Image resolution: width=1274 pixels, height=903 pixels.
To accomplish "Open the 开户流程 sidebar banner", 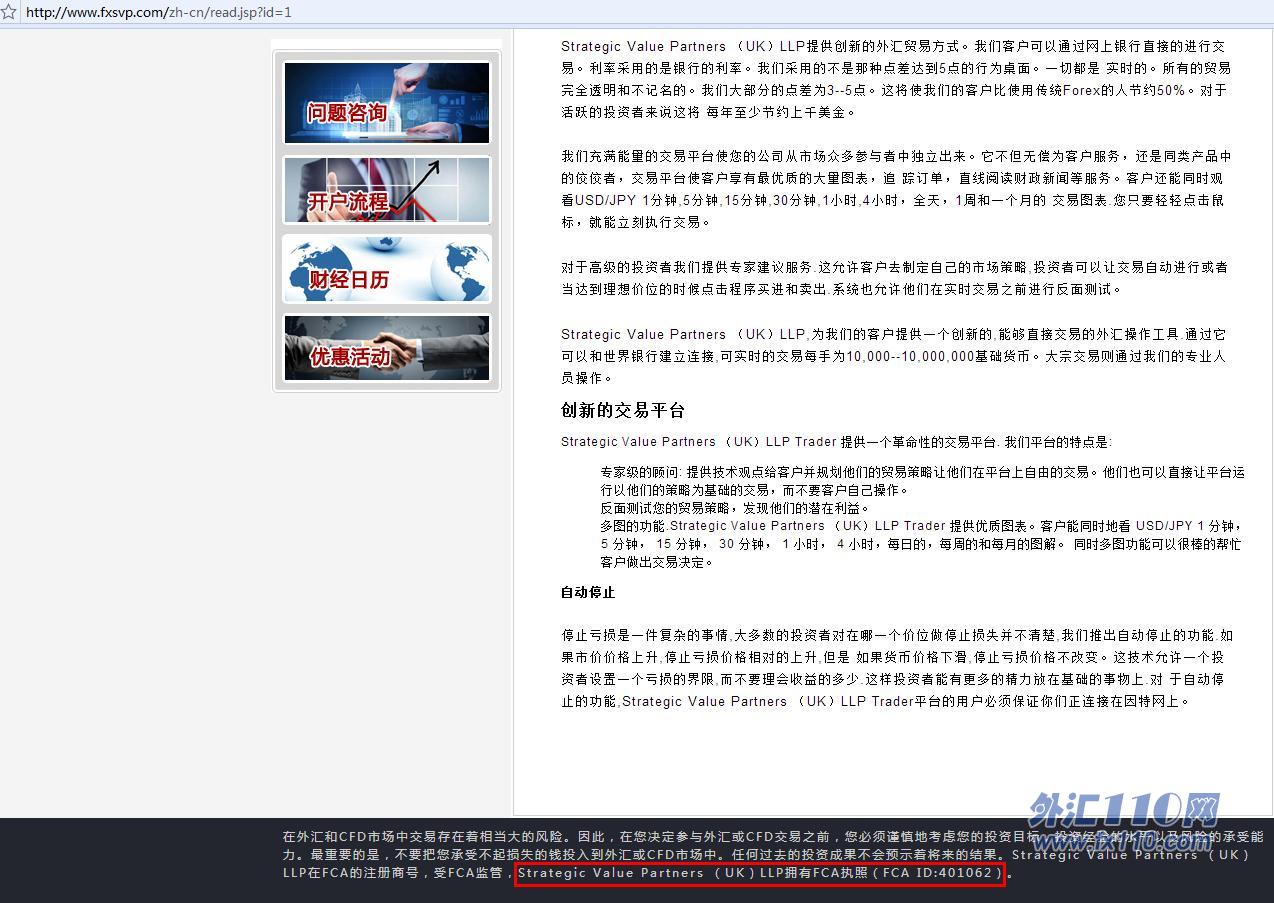I will coord(387,190).
